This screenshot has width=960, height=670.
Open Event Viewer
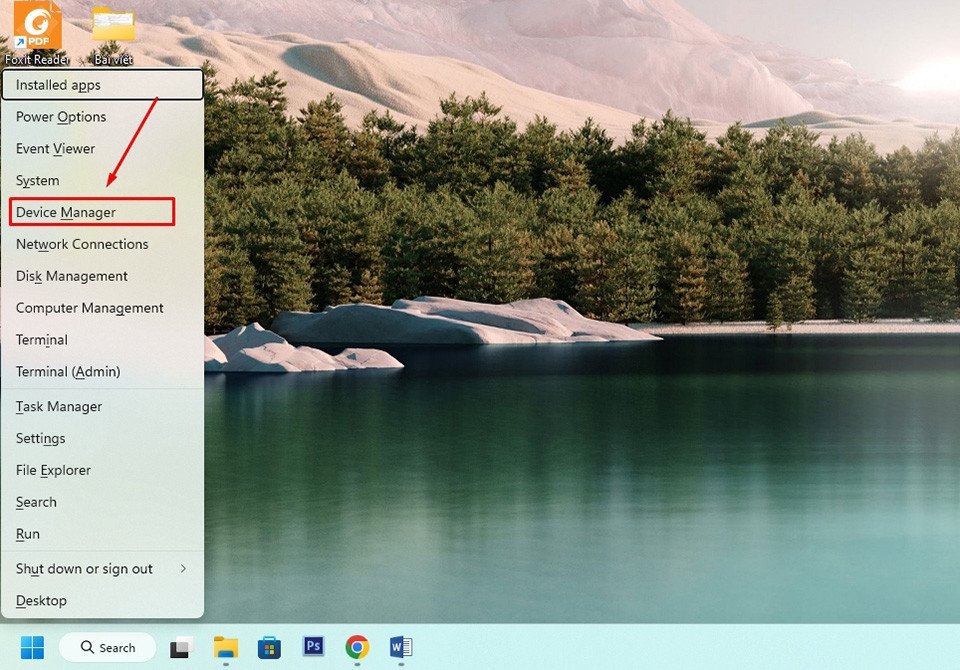click(55, 148)
